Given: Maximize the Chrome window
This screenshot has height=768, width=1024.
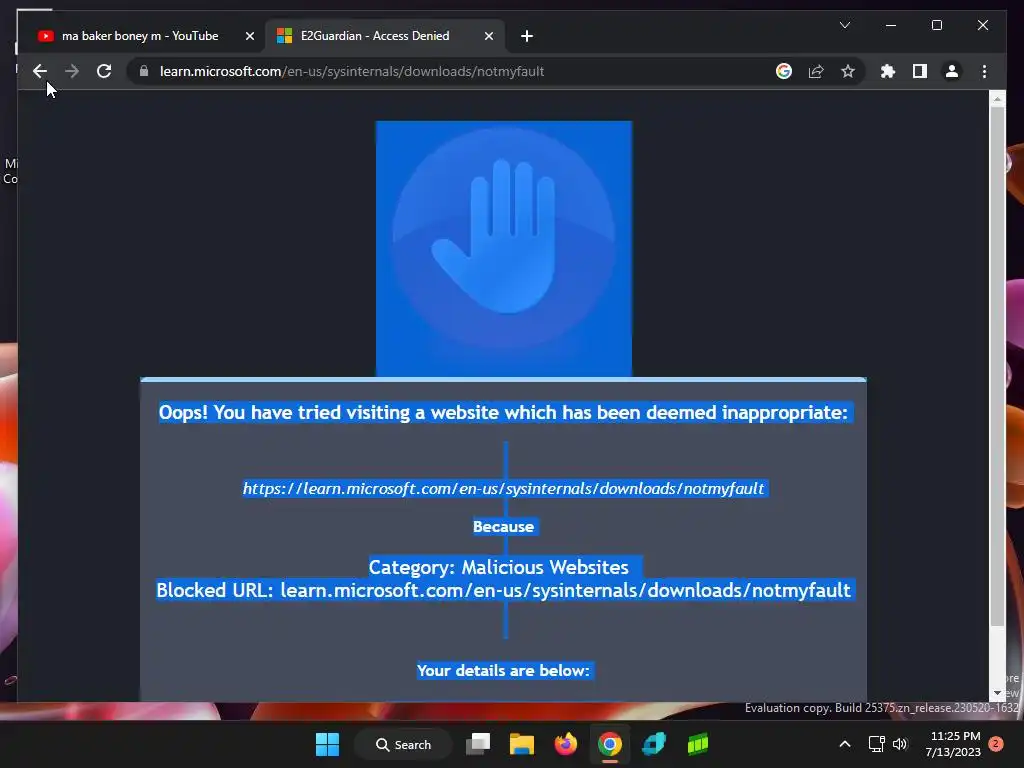Looking at the screenshot, I should point(936,25).
